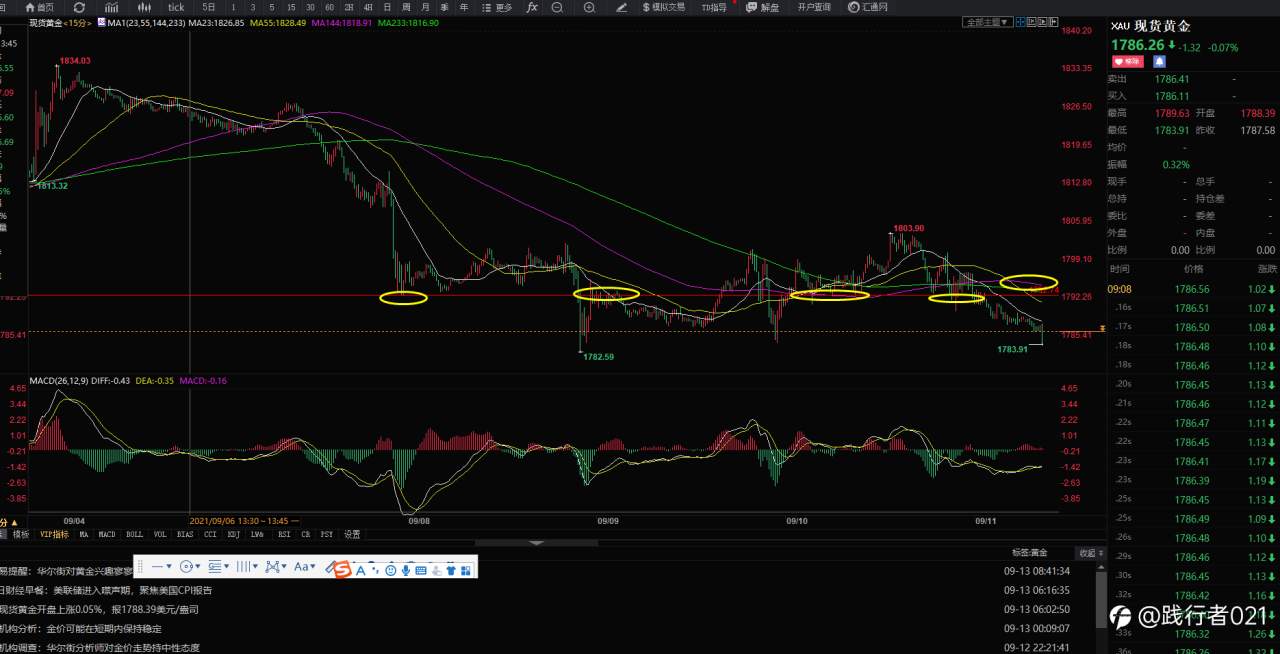Zoom out the chart with the minus magnifier
Viewport: 1280px width, 654px height.
click(x=557, y=7)
